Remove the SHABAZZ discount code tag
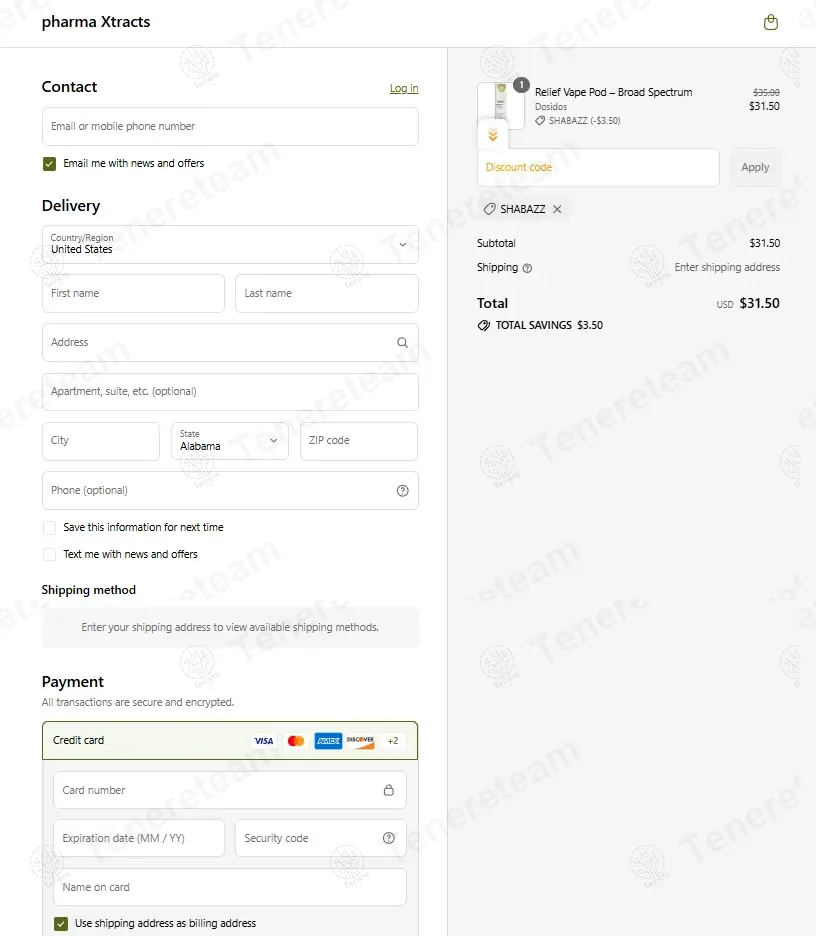 click(557, 209)
